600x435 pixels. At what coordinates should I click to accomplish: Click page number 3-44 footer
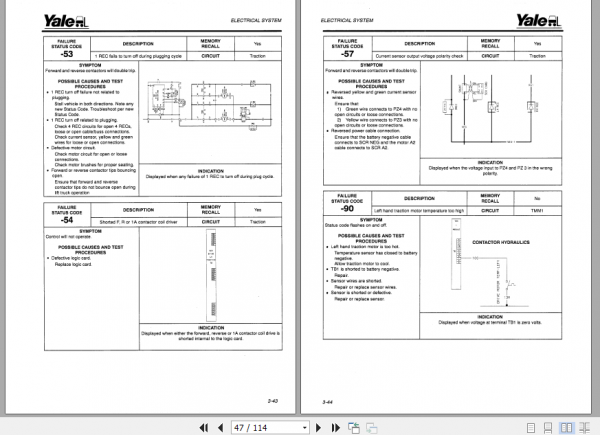click(328, 402)
